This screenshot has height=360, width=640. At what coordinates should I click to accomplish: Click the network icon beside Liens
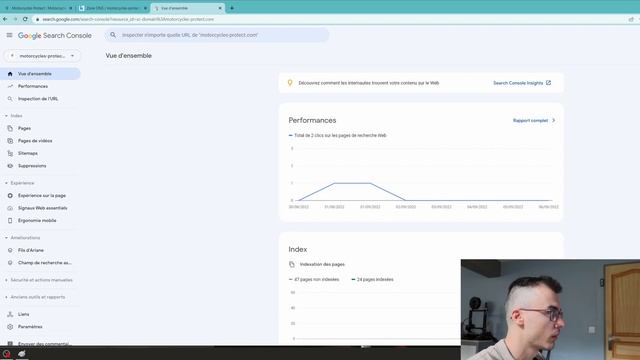[x=10, y=314]
